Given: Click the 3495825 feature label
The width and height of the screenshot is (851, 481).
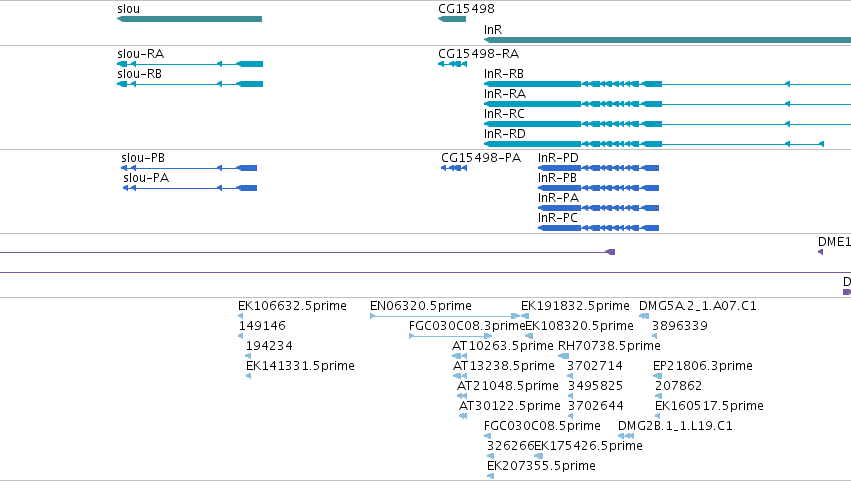Looking at the screenshot, I should 595,387.
